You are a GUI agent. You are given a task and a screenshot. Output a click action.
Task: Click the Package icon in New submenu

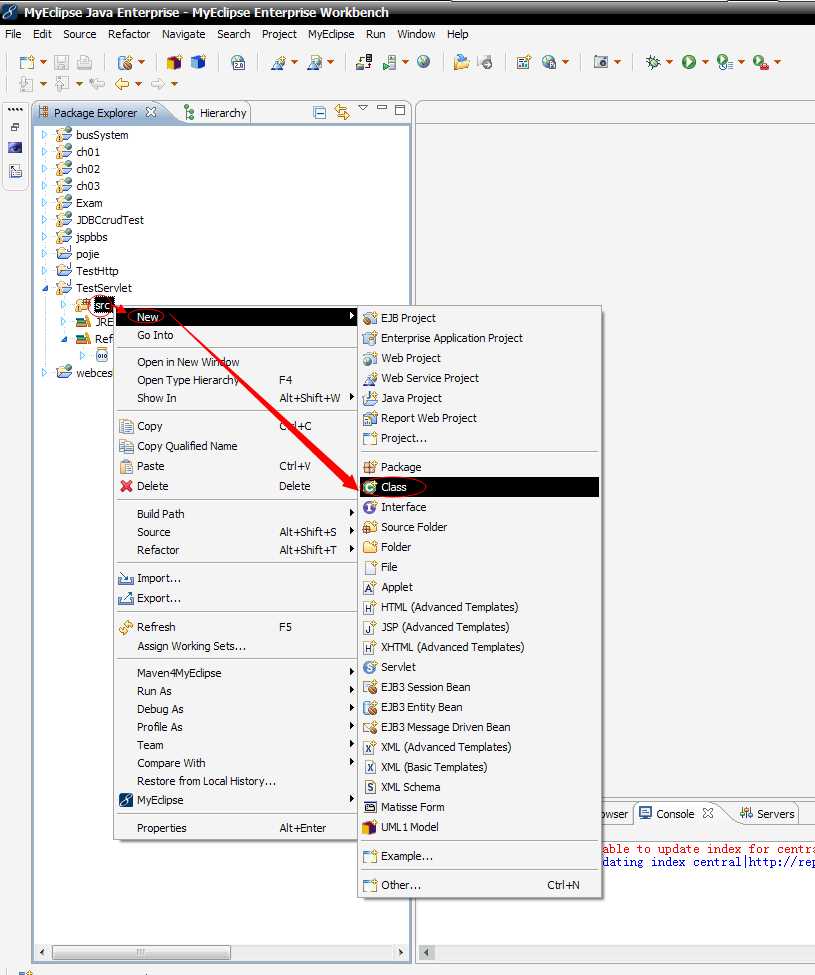click(x=370, y=467)
